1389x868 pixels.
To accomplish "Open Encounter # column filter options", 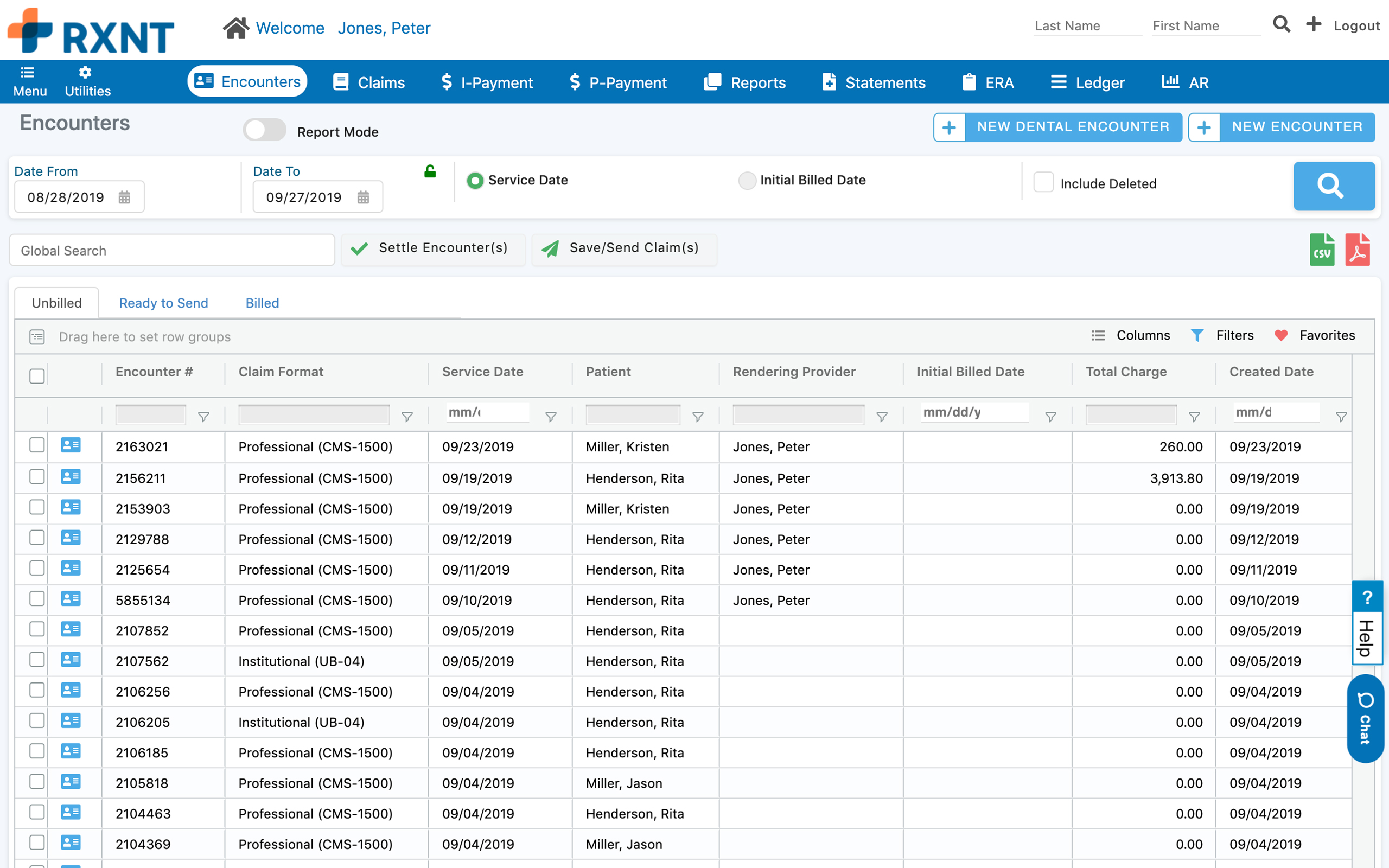I will pos(203,417).
